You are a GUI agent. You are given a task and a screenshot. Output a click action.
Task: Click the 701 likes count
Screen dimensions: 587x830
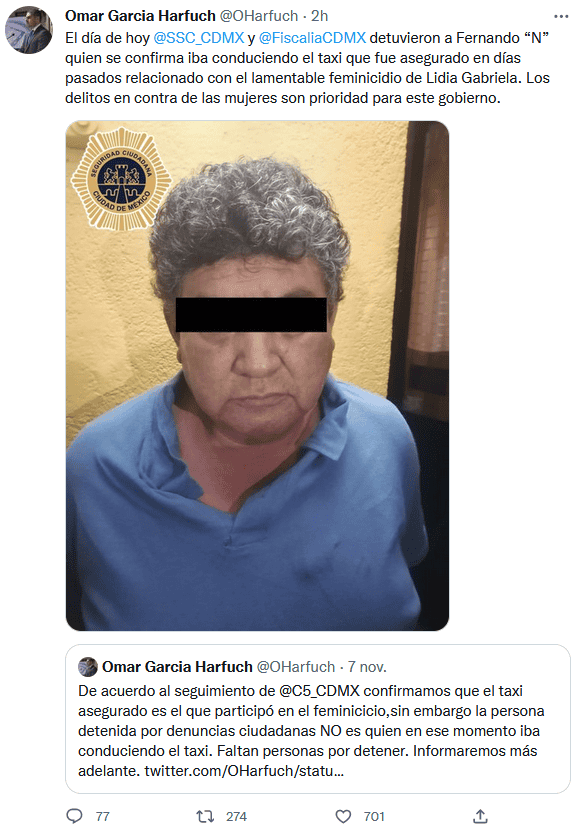[374, 816]
